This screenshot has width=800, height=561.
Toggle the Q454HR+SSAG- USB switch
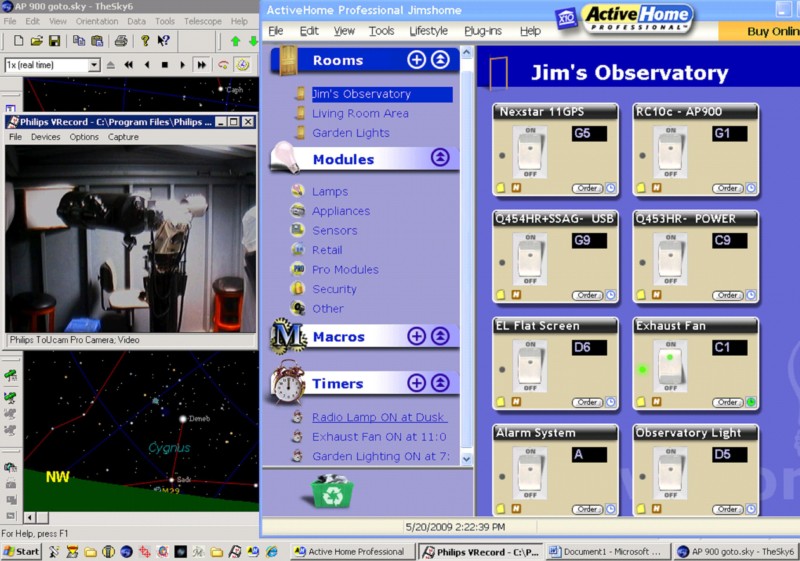530,260
